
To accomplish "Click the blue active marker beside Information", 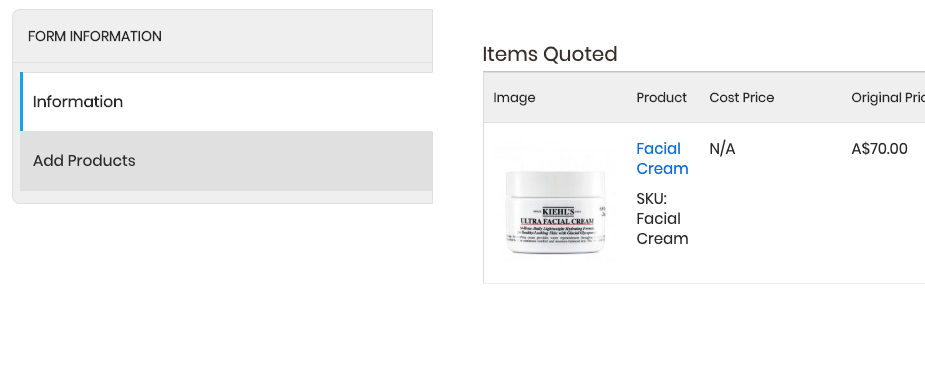I will click(21, 102).
